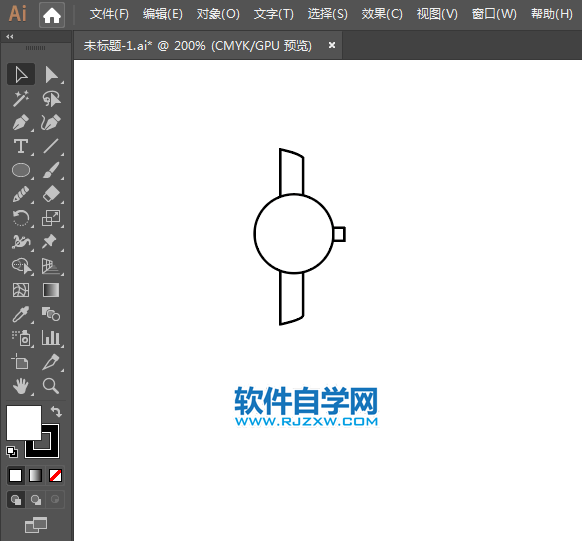This screenshot has width=582, height=541.
Task: Switch to the 未标题-1.ai document tab
Action: tap(197, 46)
